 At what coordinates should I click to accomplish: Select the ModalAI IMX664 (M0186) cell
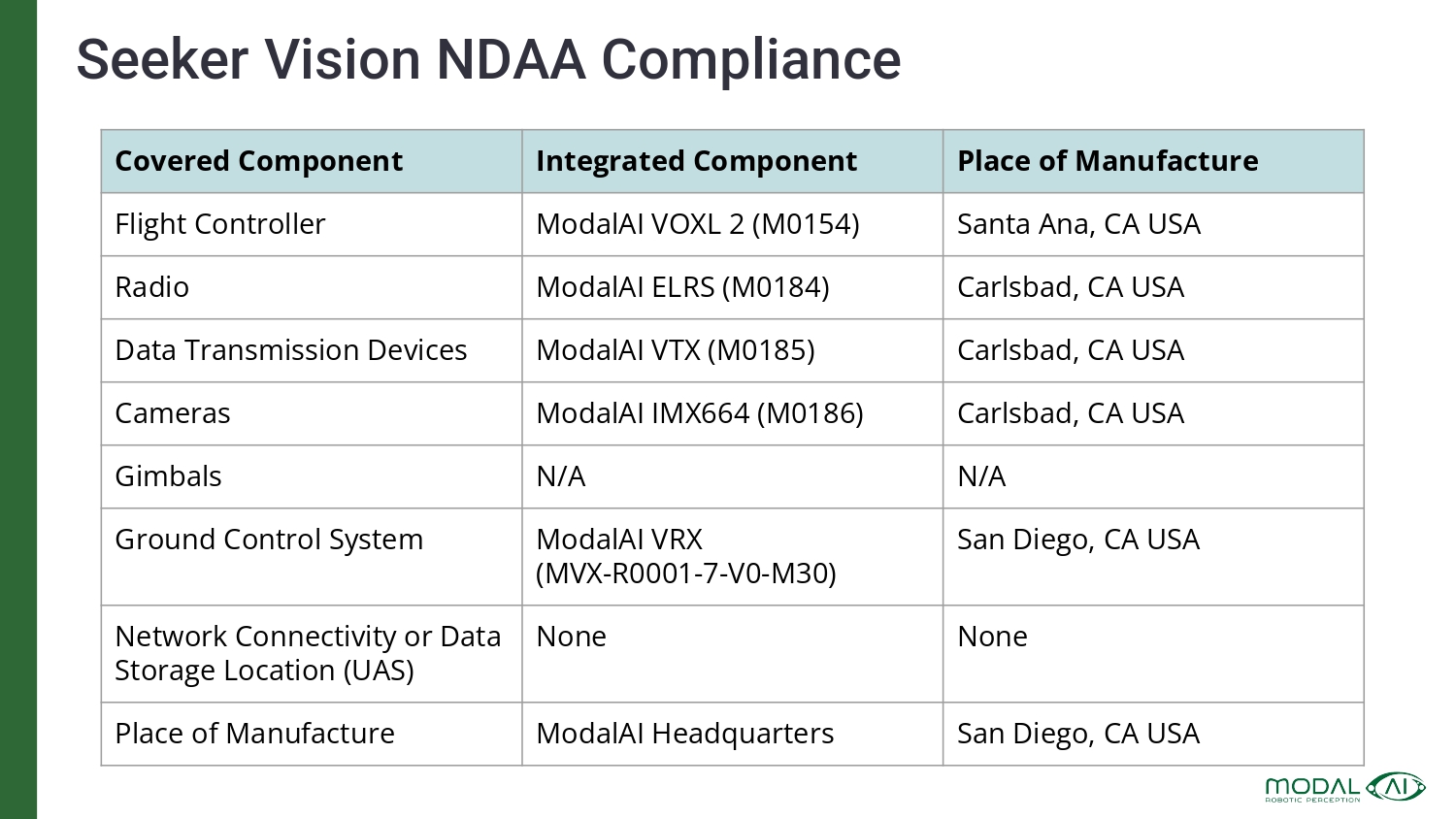699,413
